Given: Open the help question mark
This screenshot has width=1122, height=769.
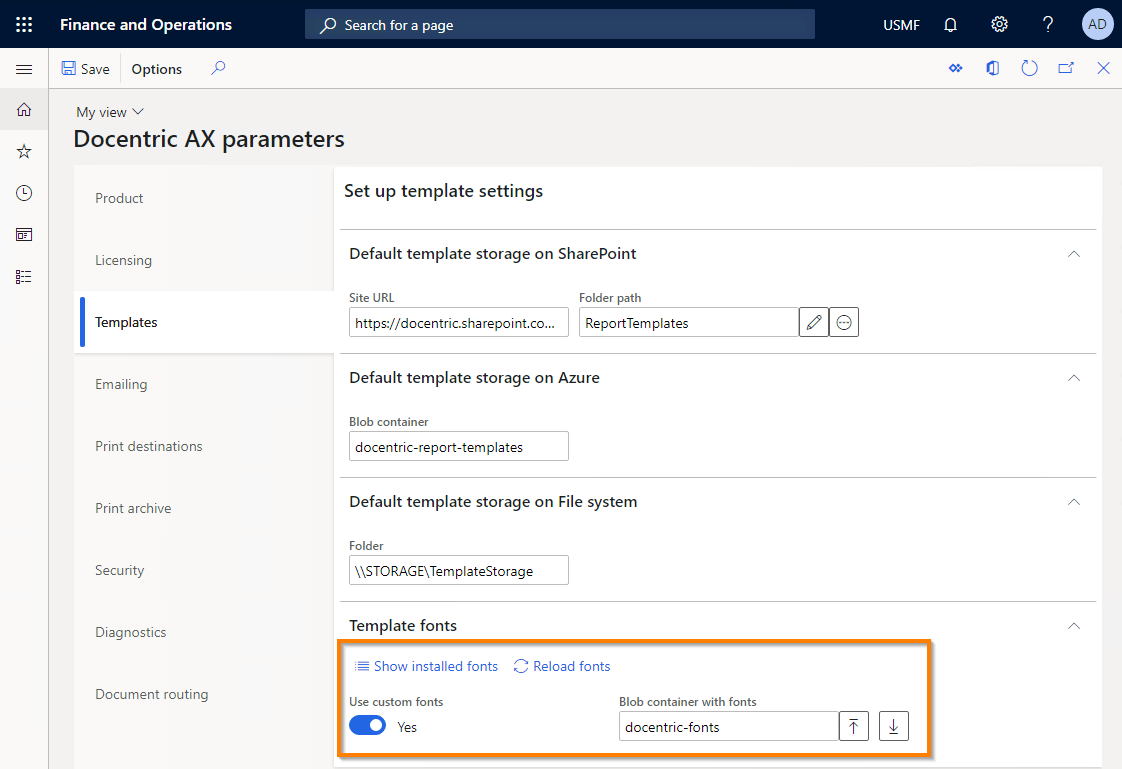Looking at the screenshot, I should [1048, 24].
